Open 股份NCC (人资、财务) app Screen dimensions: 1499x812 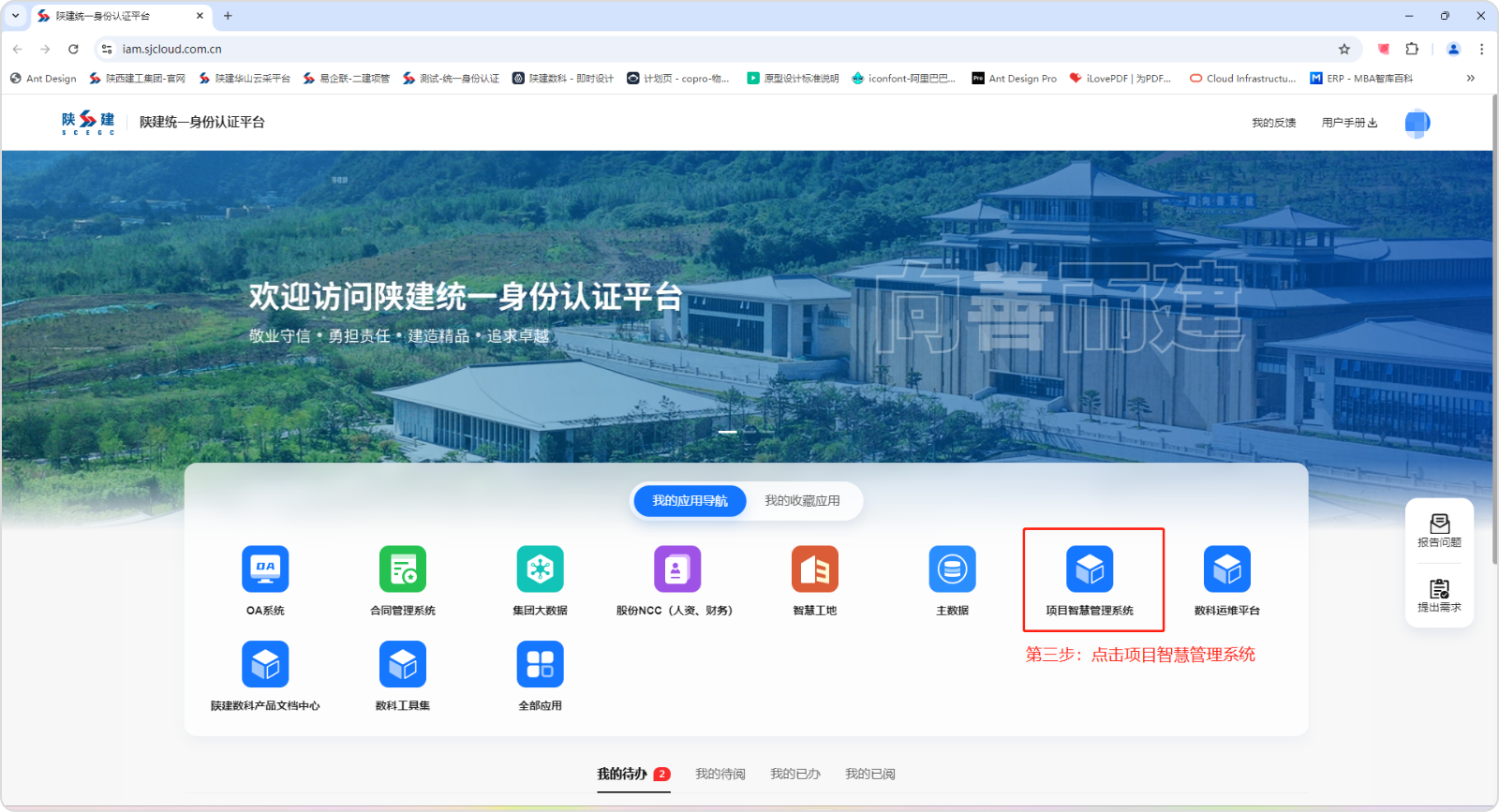(676, 569)
